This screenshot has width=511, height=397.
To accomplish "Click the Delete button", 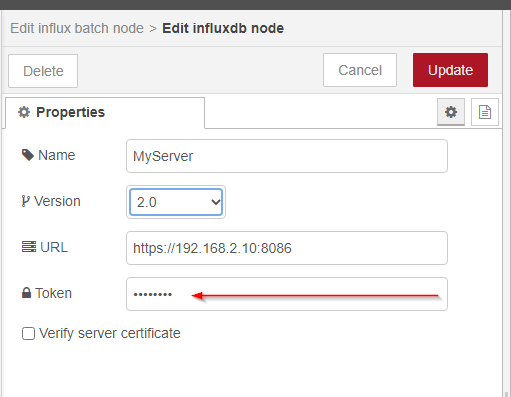I will [x=43, y=71].
